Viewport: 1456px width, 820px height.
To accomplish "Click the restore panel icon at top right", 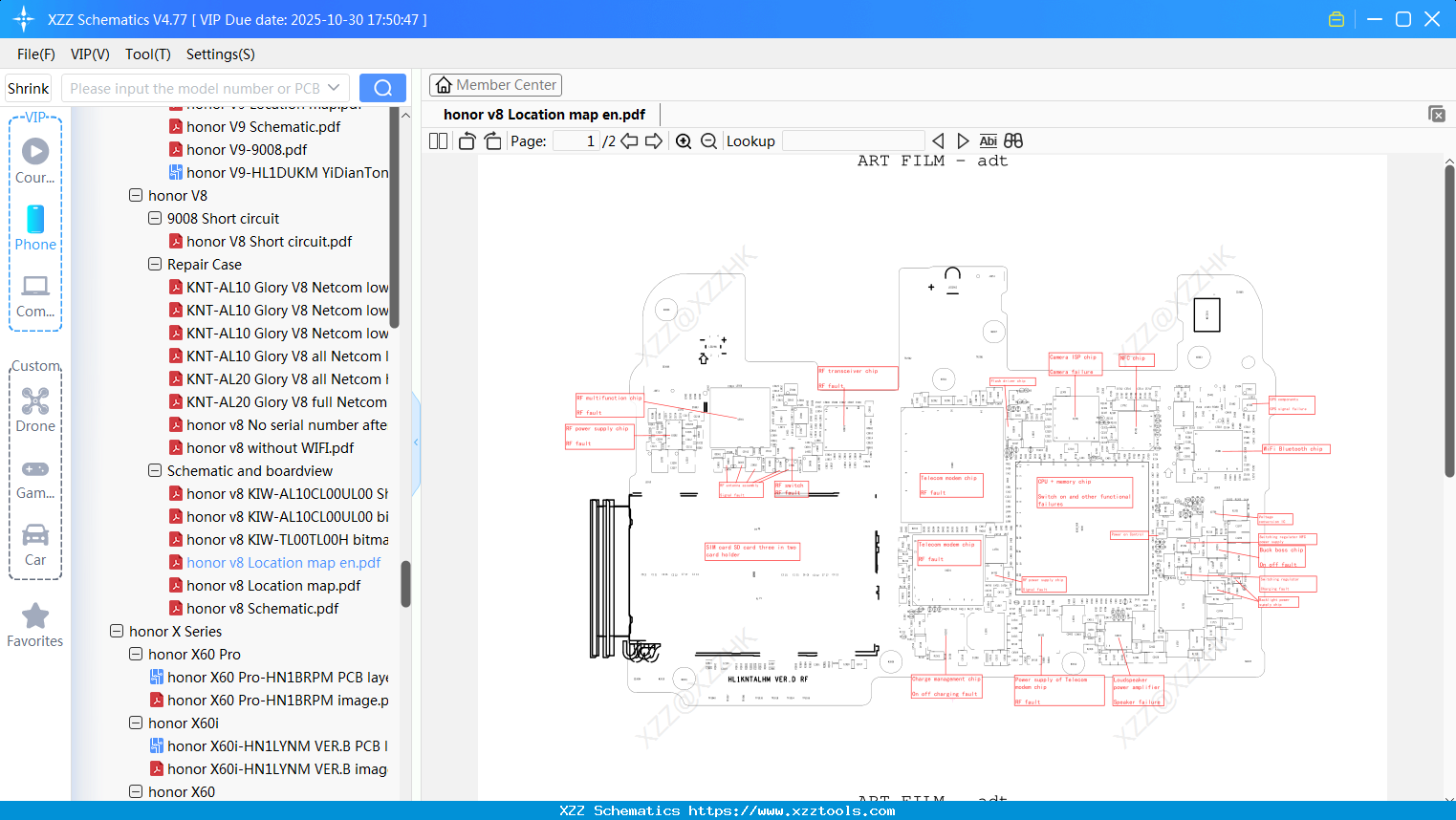I will [x=1437, y=114].
